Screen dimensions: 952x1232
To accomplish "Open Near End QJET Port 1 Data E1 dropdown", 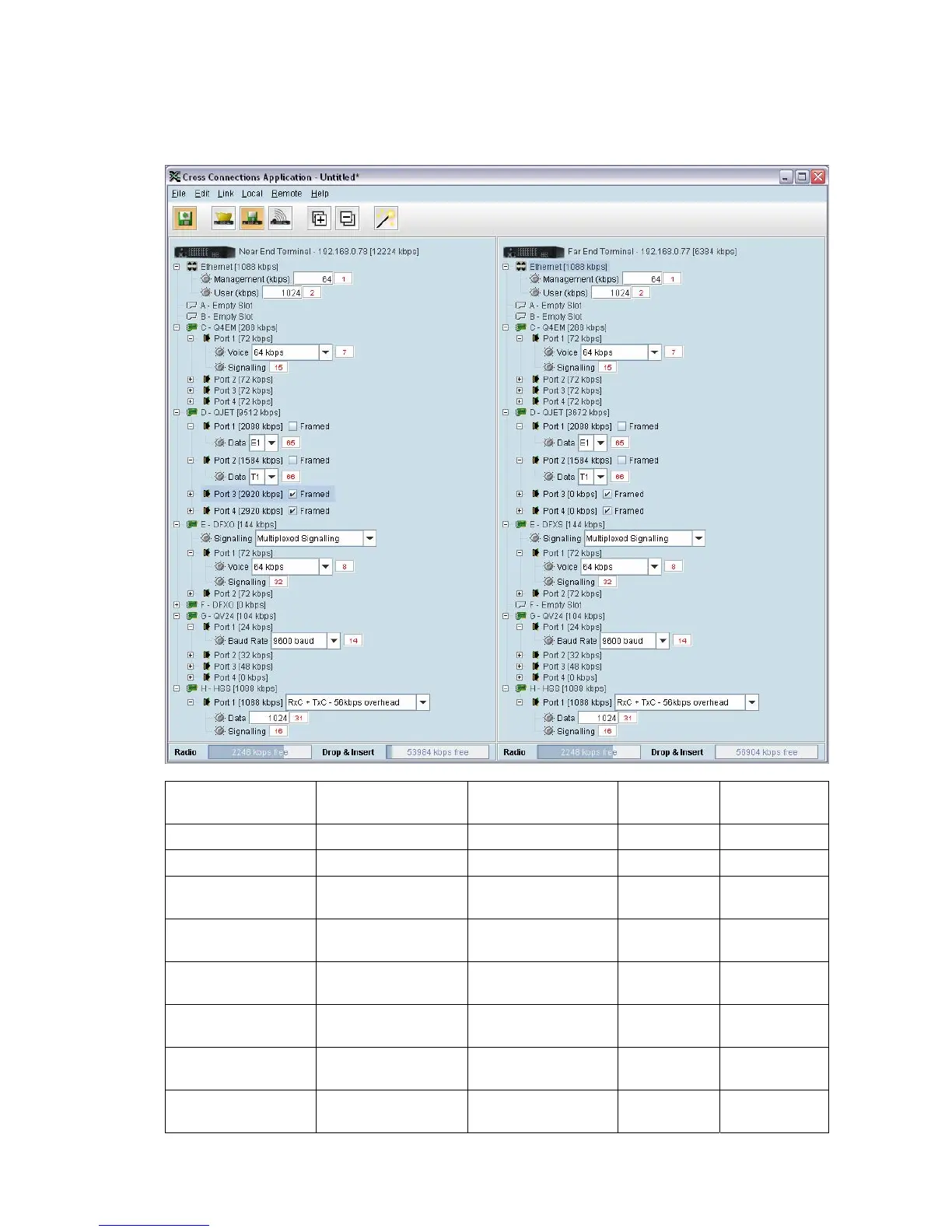I will tap(271, 443).
